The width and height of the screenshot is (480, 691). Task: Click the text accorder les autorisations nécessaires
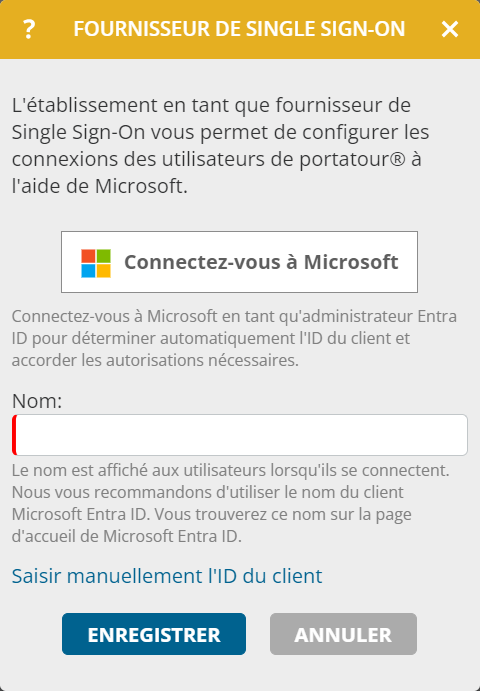(155, 360)
